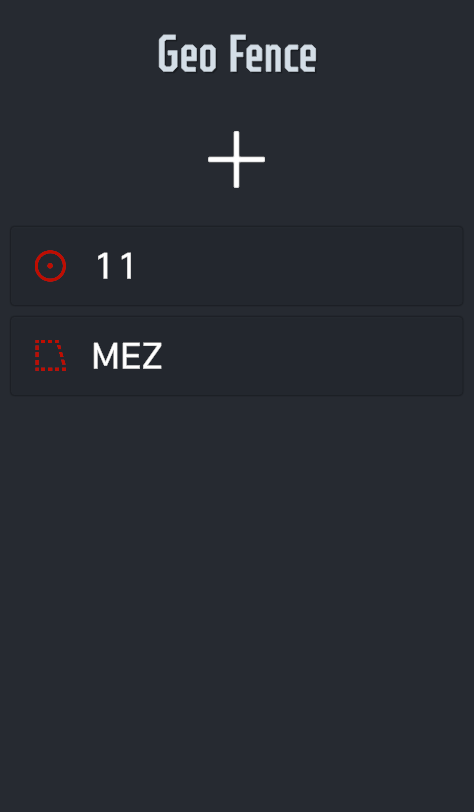Tap the white cross to create fence
Viewport: 474px width, 812px height.
237,160
